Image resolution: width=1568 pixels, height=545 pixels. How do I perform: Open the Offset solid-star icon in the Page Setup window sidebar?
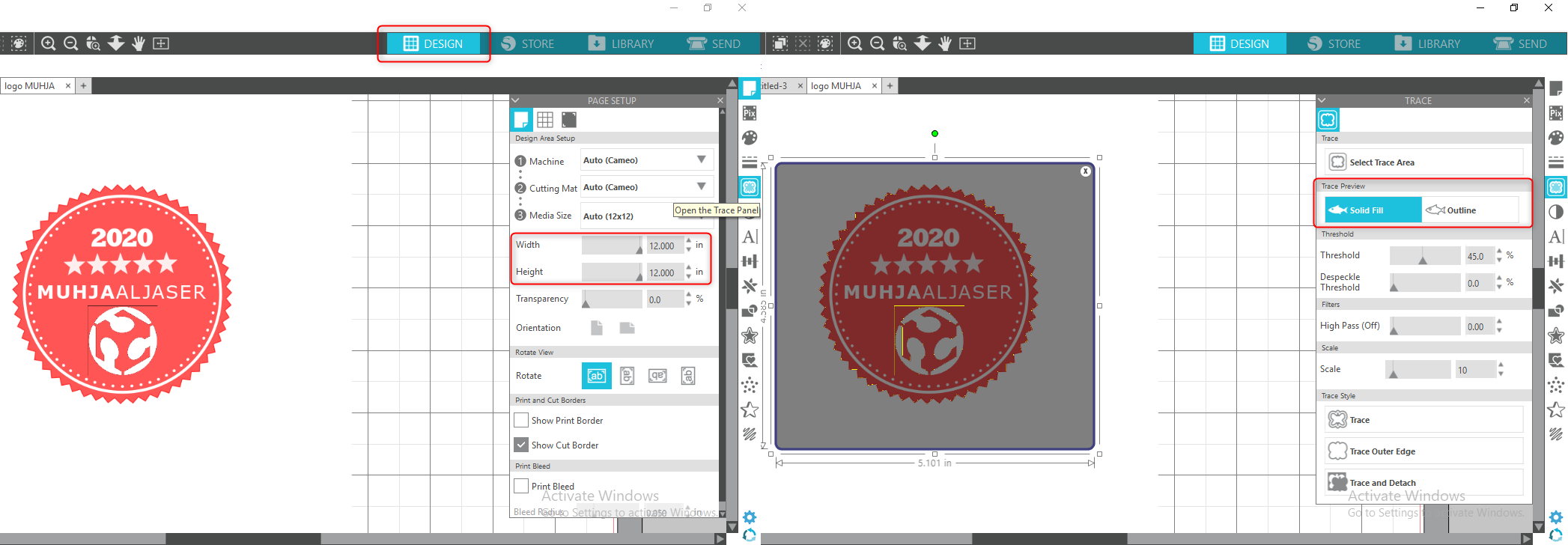tap(750, 335)
